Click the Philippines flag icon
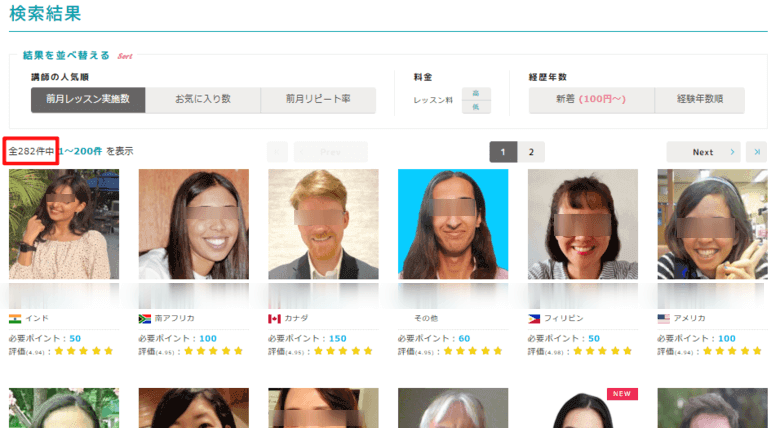 pyautogui.click(x=534, y=318)
